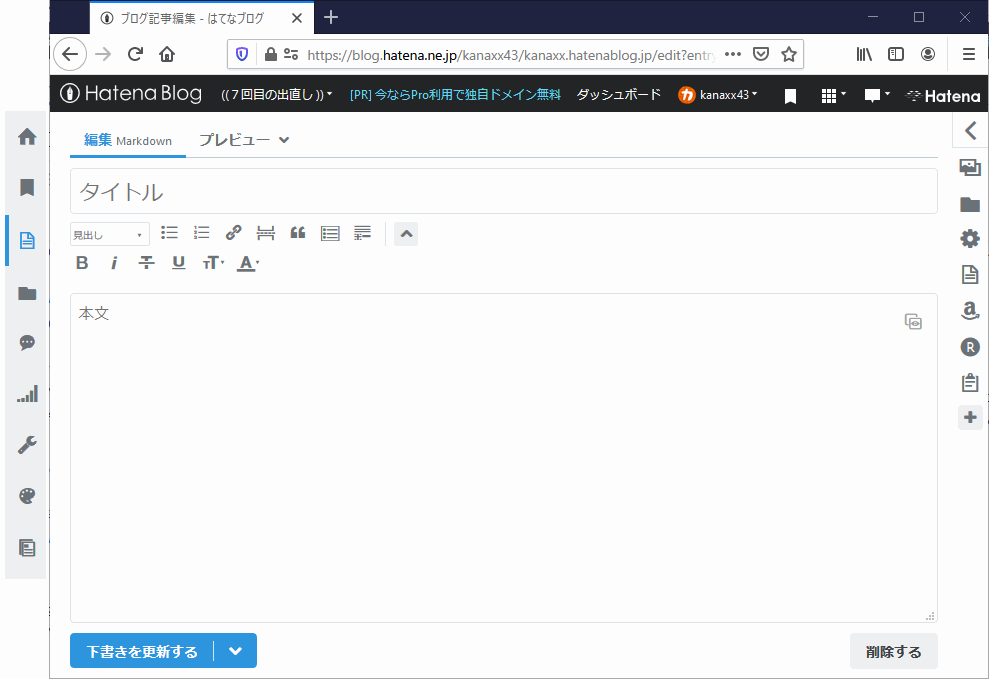Open the Rakuten product insert icon
The image size is (989, 679).
[970, 347]
